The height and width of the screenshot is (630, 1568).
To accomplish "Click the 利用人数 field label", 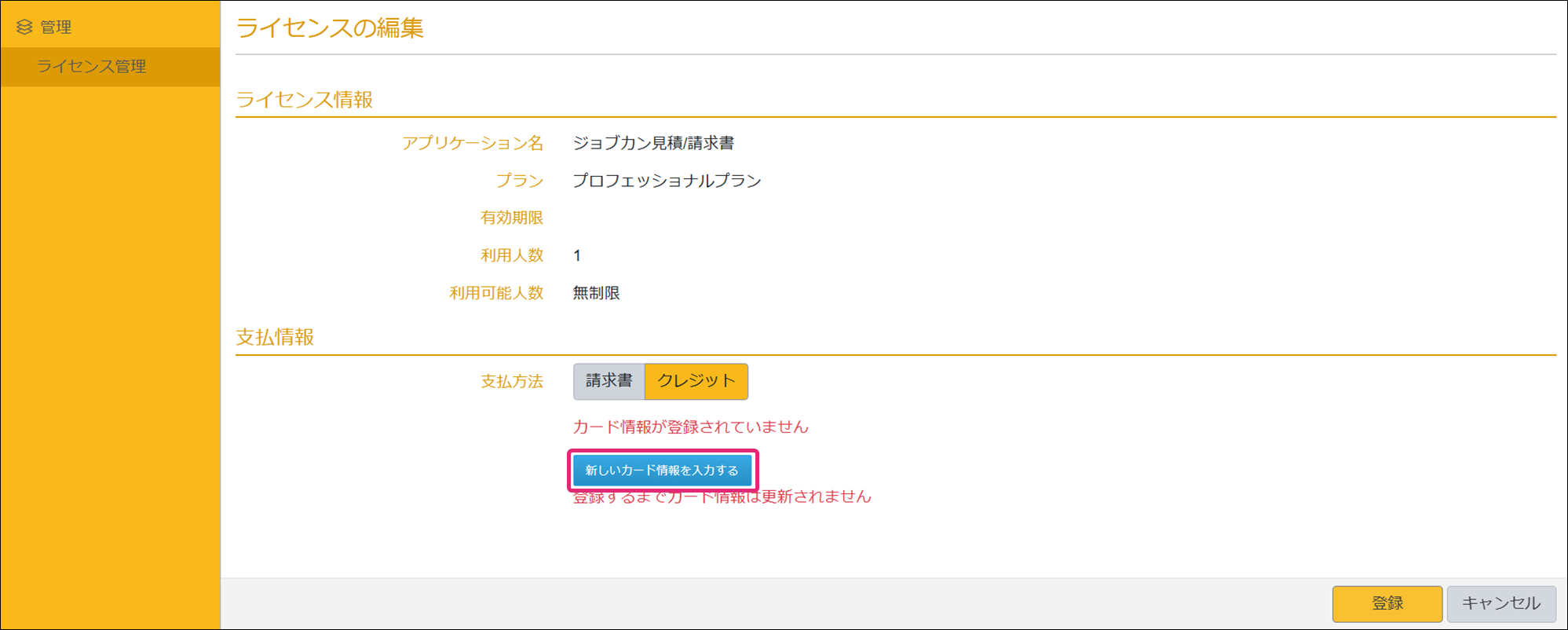I will point(512,255).
